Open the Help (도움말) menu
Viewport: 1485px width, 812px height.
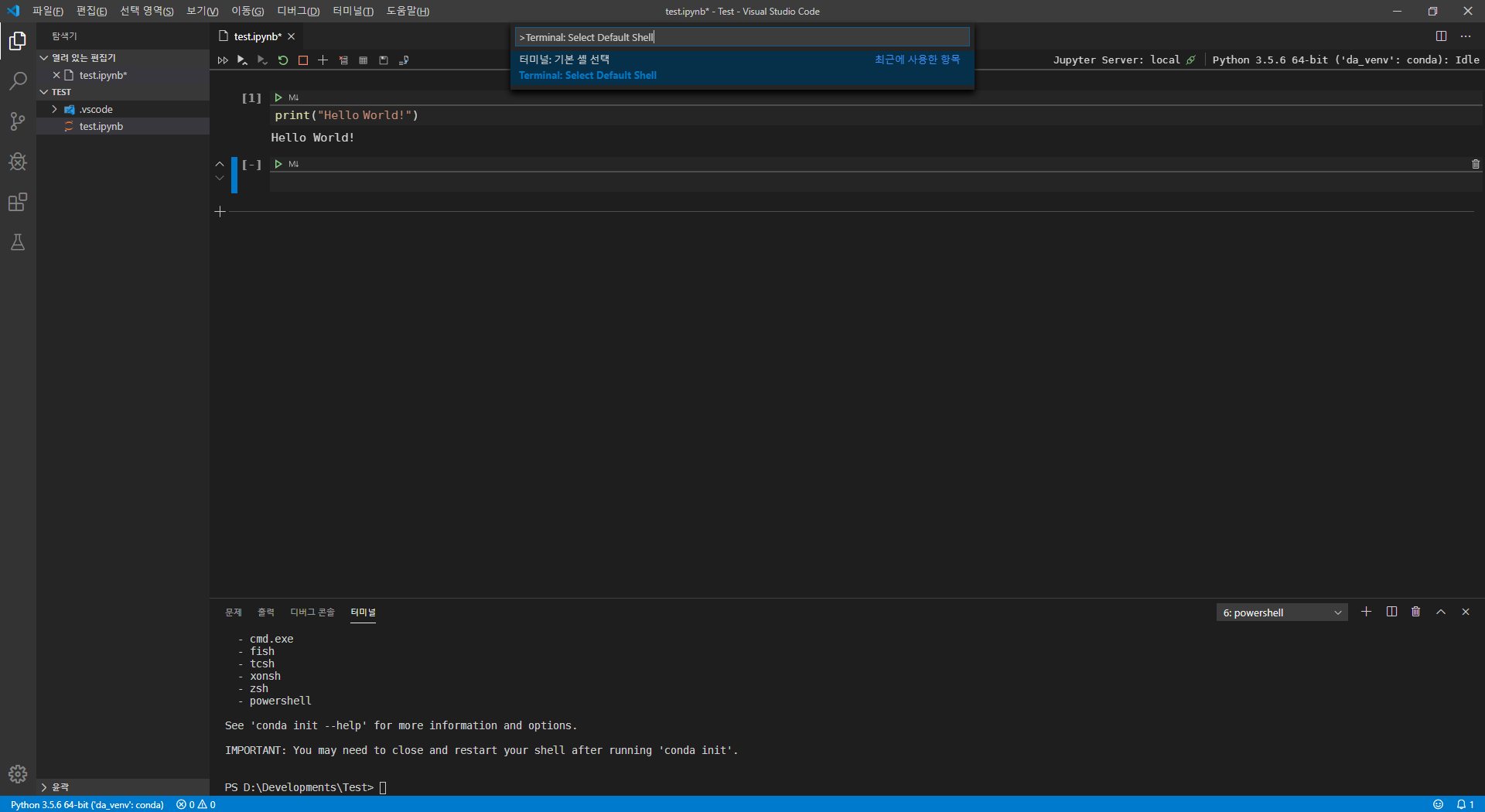(x=408, y=11)
